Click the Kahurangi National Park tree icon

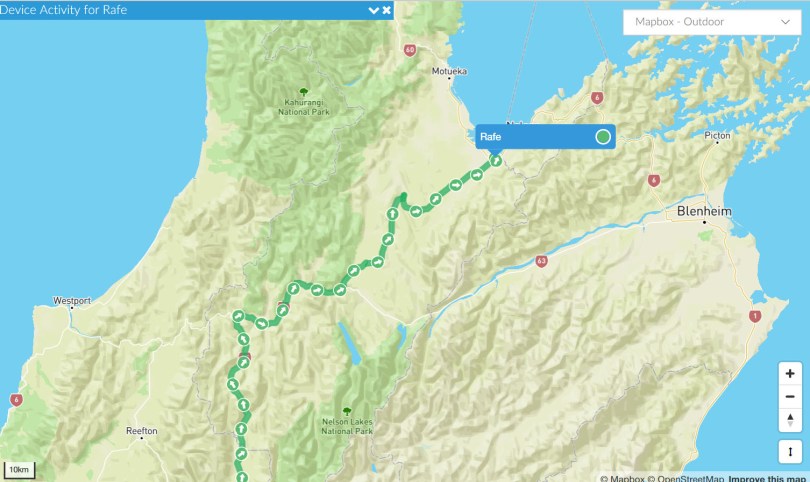point(304,92)
